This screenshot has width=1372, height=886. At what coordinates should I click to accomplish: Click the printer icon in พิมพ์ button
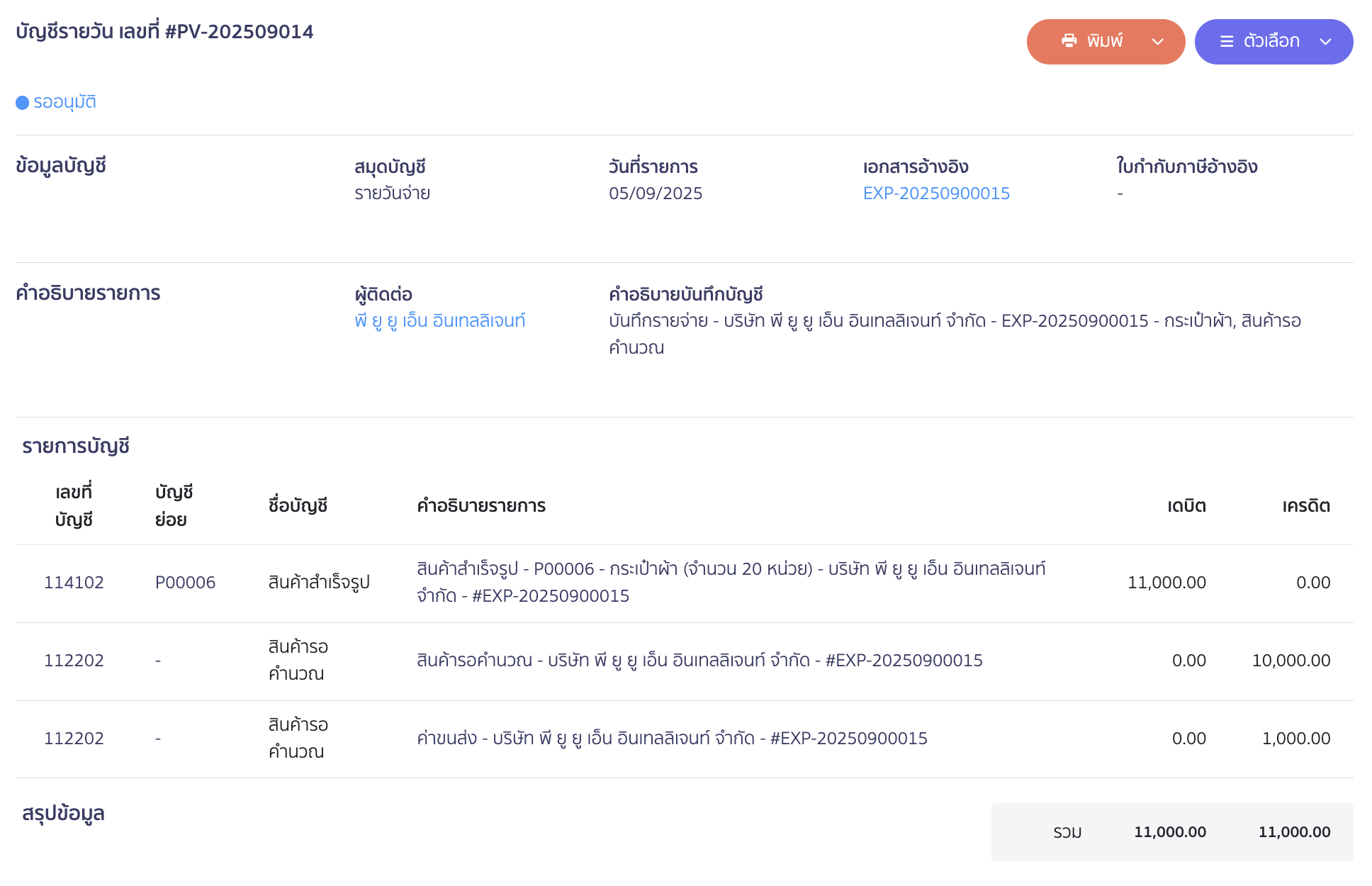1069,41
